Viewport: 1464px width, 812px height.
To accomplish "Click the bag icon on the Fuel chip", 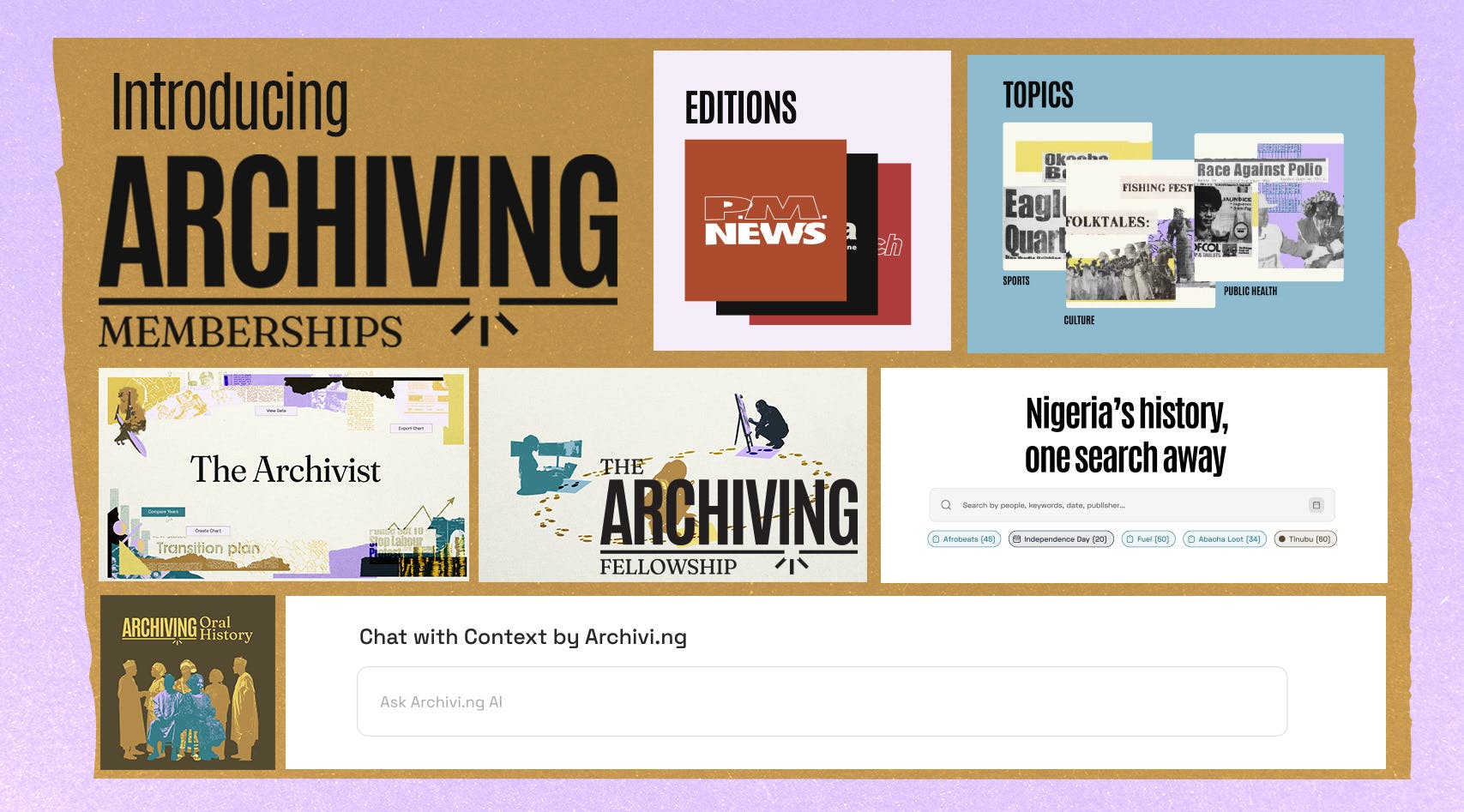I will 1130,539.
